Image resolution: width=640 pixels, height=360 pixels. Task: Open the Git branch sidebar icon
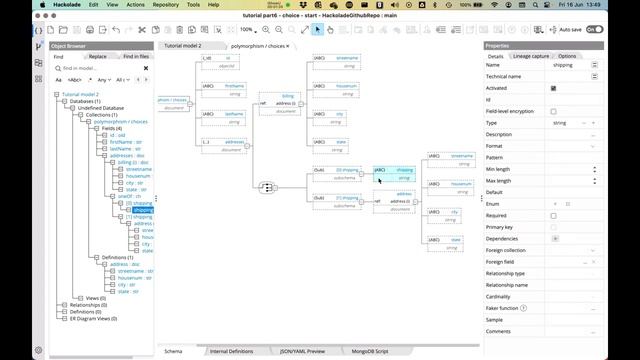pyautogui.click(x=38, y=47)
